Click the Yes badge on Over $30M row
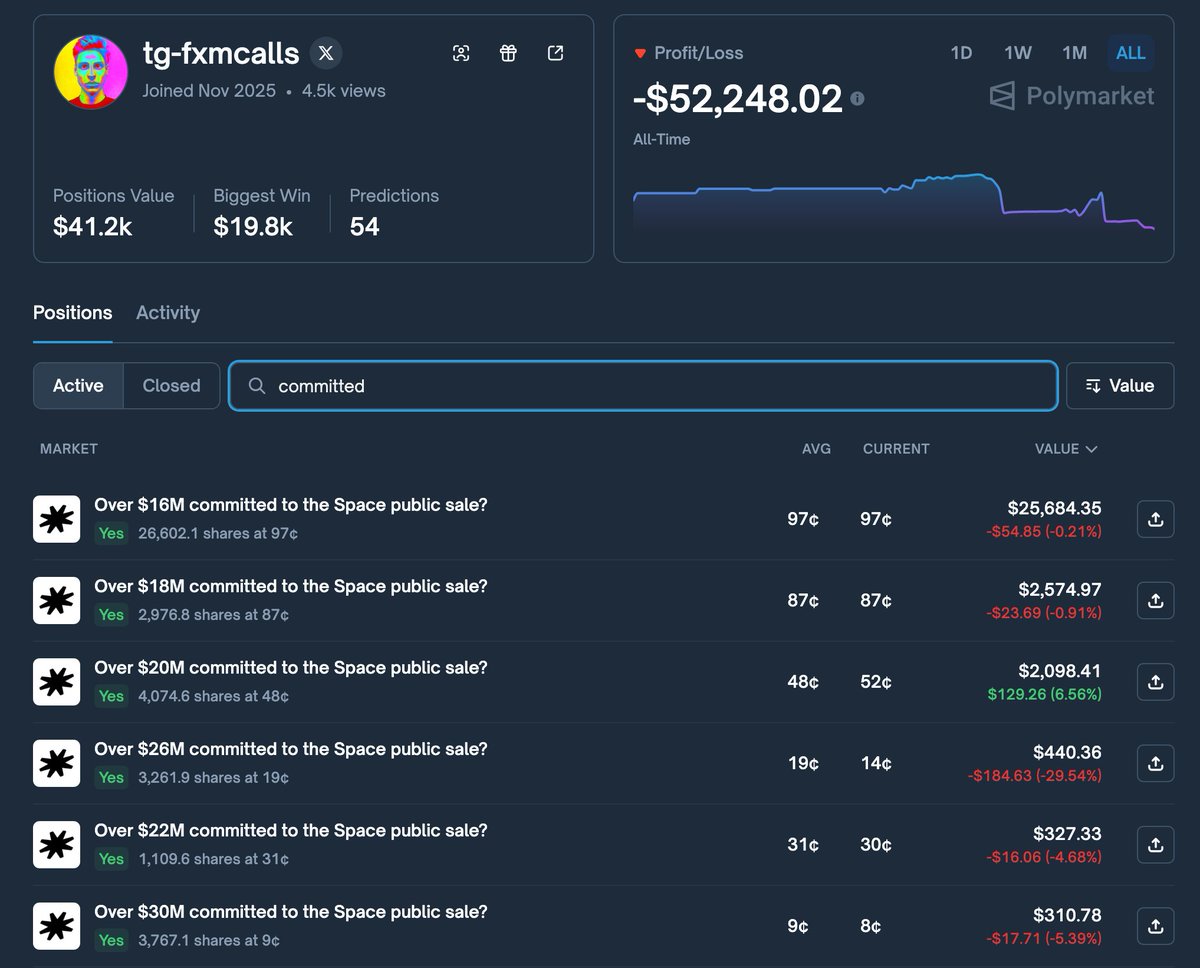 (x=111, y=940)
